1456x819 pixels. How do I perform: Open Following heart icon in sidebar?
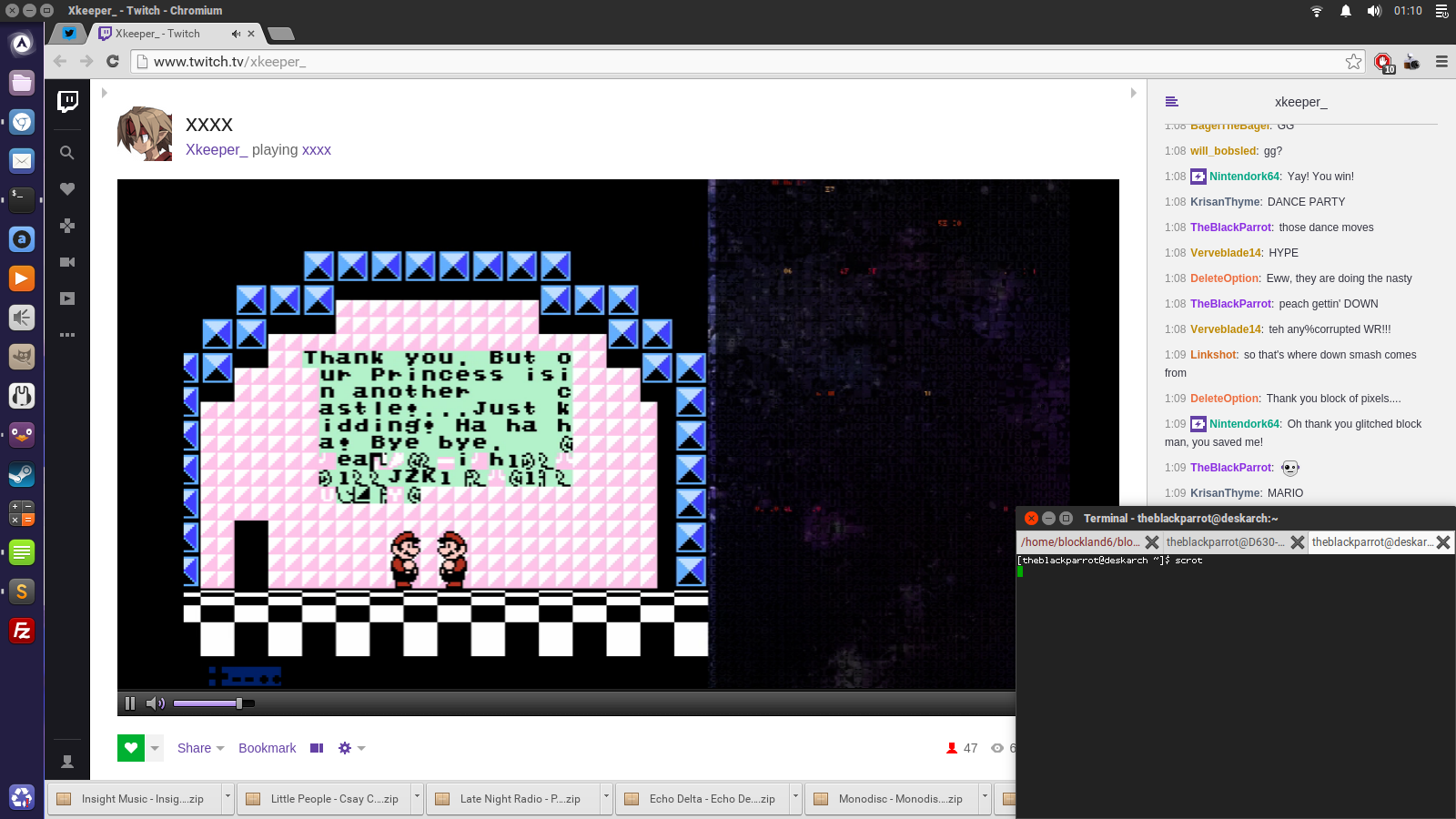click(x=67, y=189)
